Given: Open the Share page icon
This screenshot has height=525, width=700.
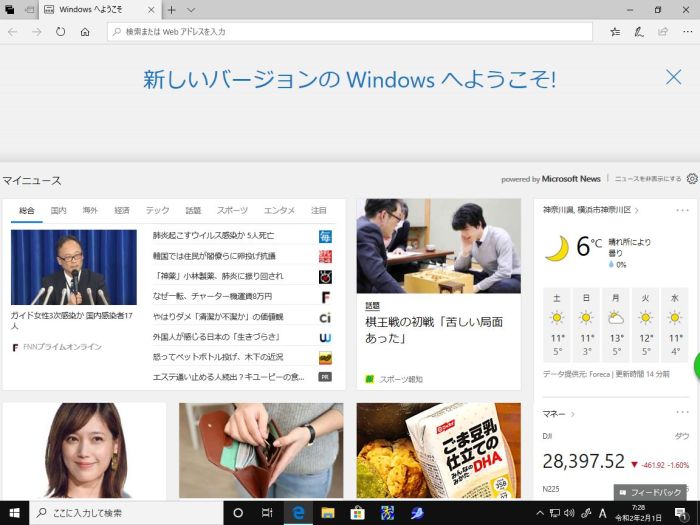Looking at the screenshot, I should [662, 32].
